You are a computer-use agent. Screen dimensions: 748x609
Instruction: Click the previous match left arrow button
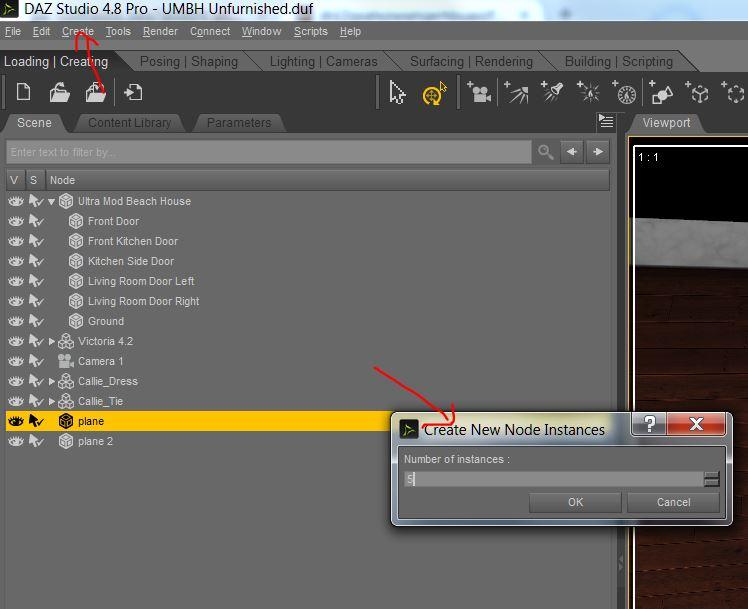coord(571,152)
